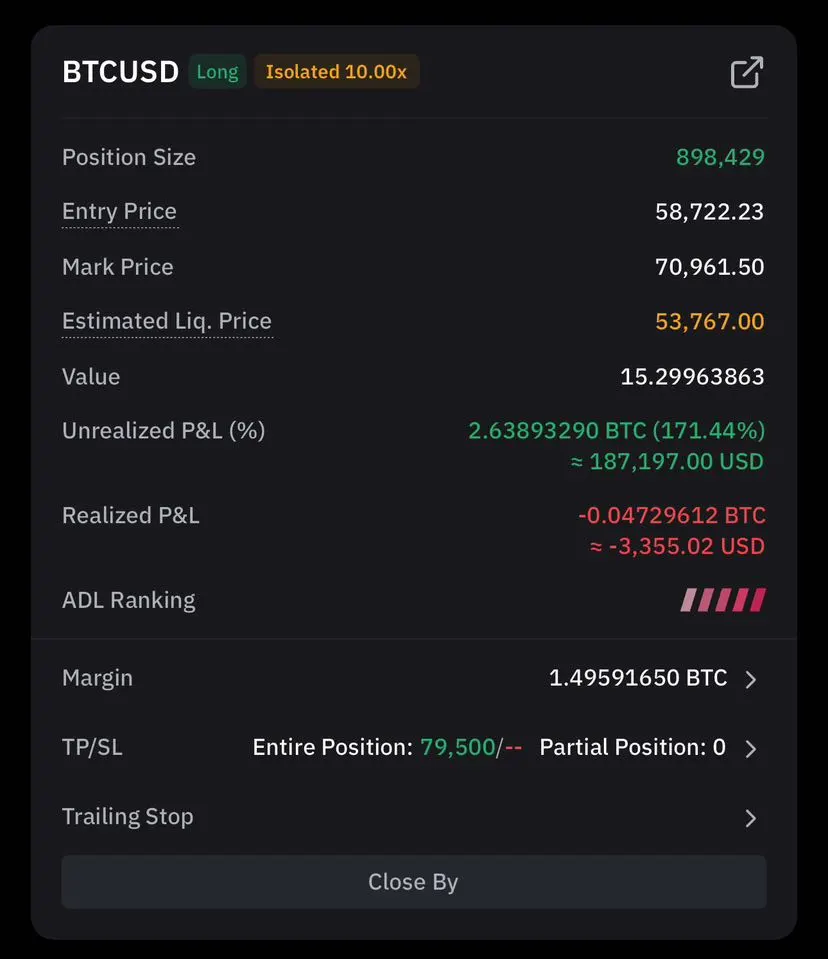The image size is (828, 959).
Task: Click the Trailing Stop row label
Action: [127, 816]
